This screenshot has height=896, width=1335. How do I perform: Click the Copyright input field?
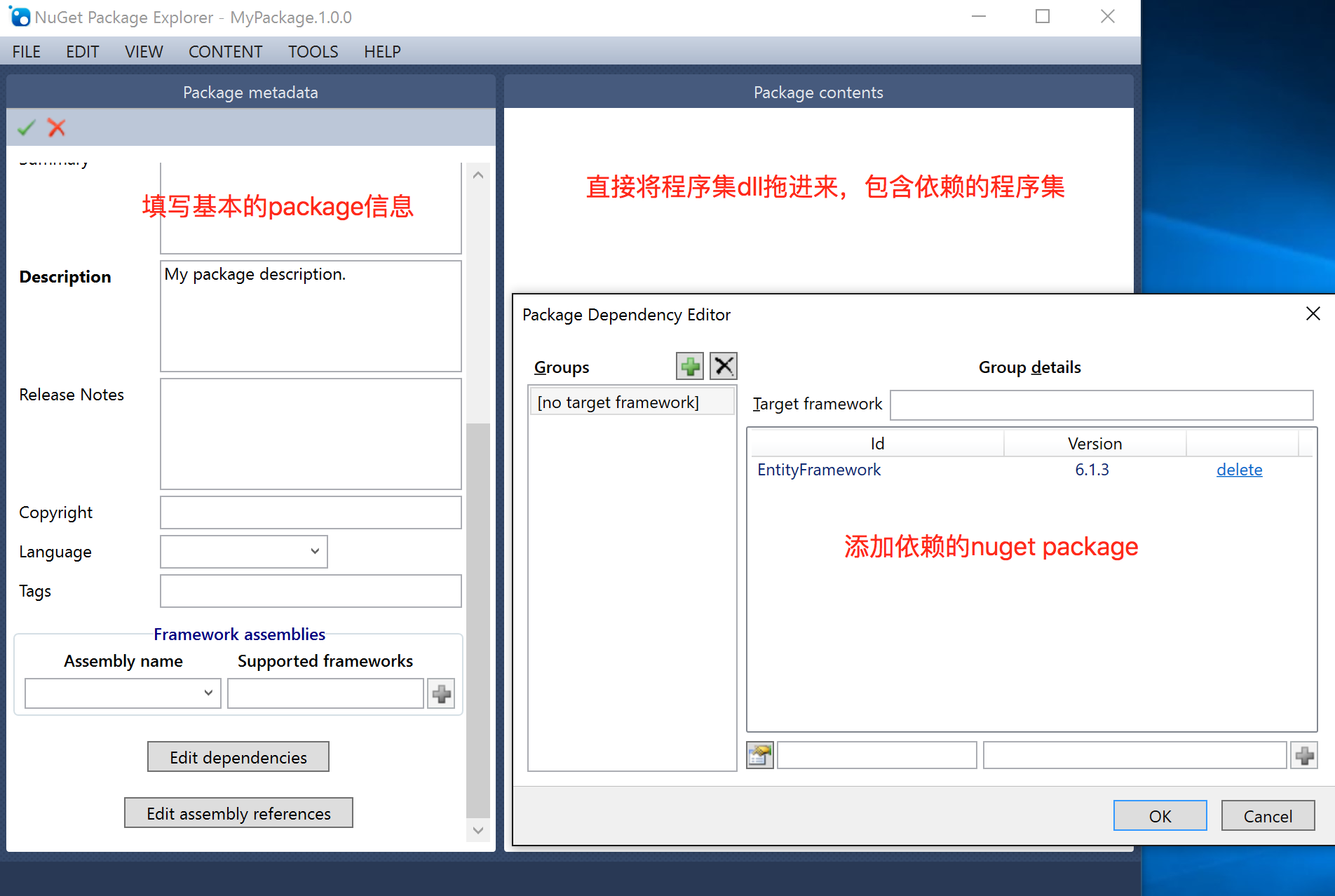311,513
